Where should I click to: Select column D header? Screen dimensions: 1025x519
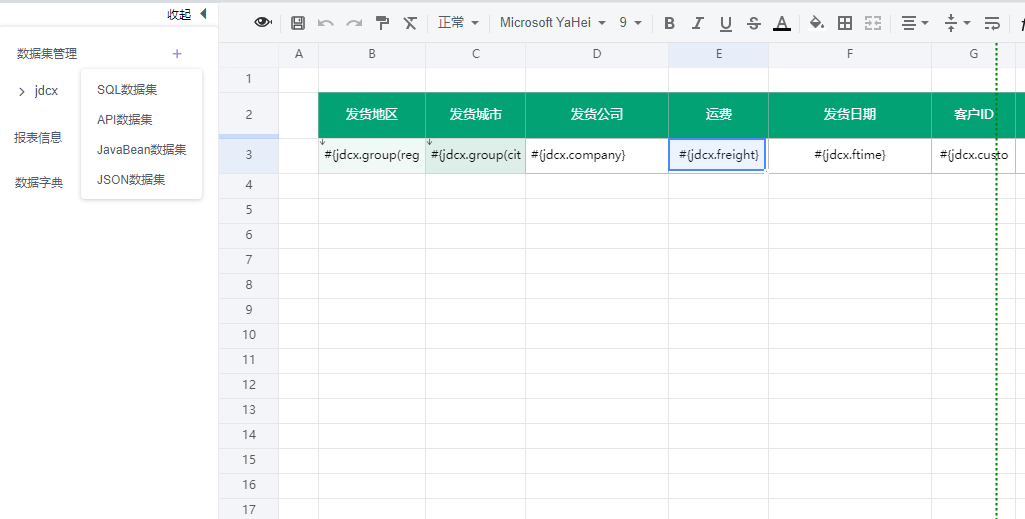coord(597,54)
